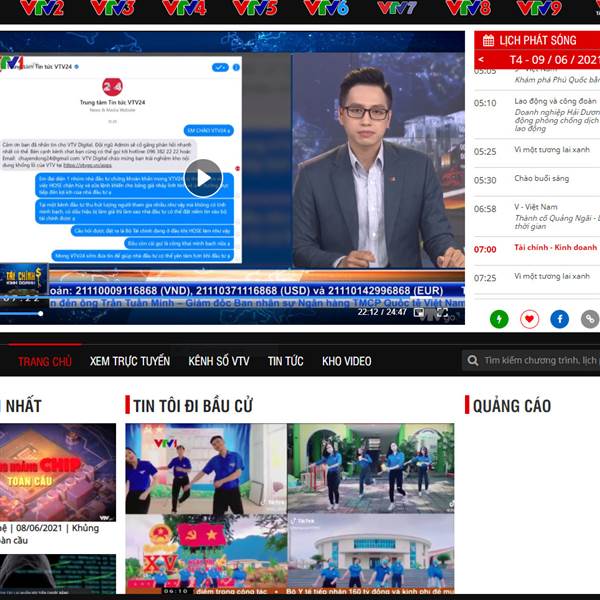600x600 pixels.
Task: Open the 08/06/2021 Khủng video title
Action: point(50,534)
